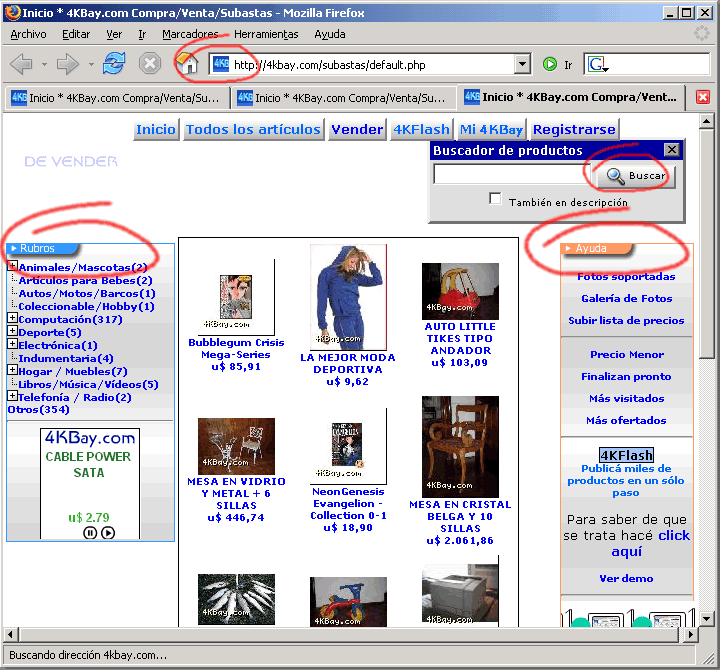The width and height of the screenshot is (720, 670).
Task: Open the Vender navigation link
Action: [x=357, y=129]
